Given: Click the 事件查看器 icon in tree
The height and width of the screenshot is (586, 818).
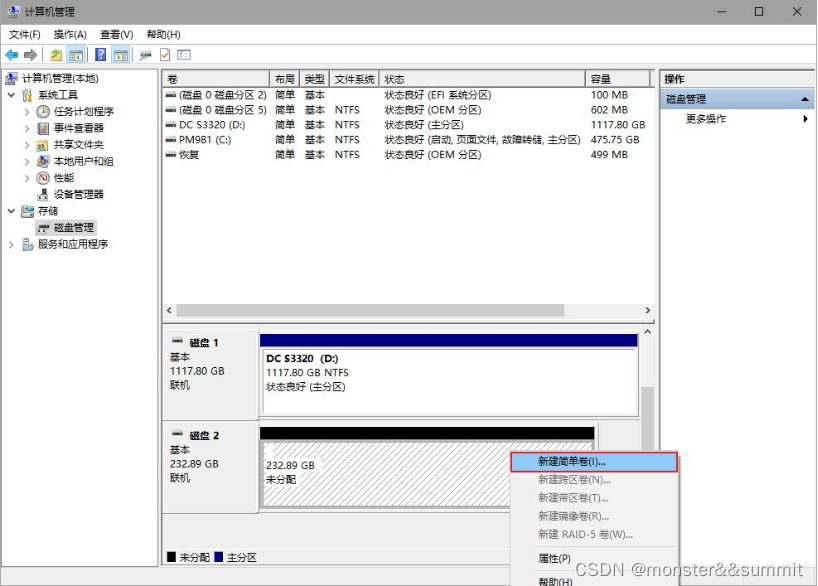Looking at the screenshot, I should click(x=43, y=128).
